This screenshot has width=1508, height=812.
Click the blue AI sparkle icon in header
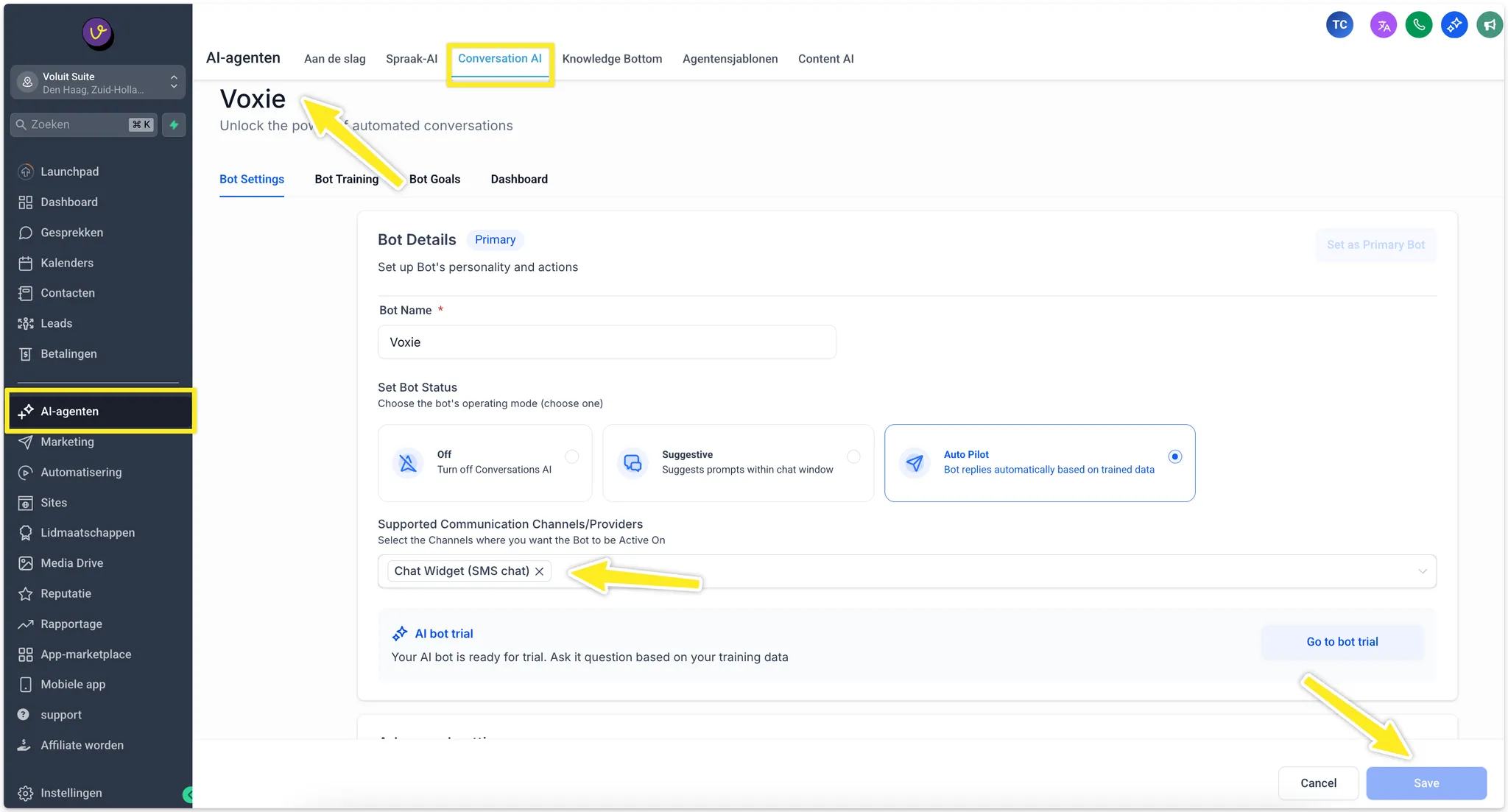[1454, 25]
